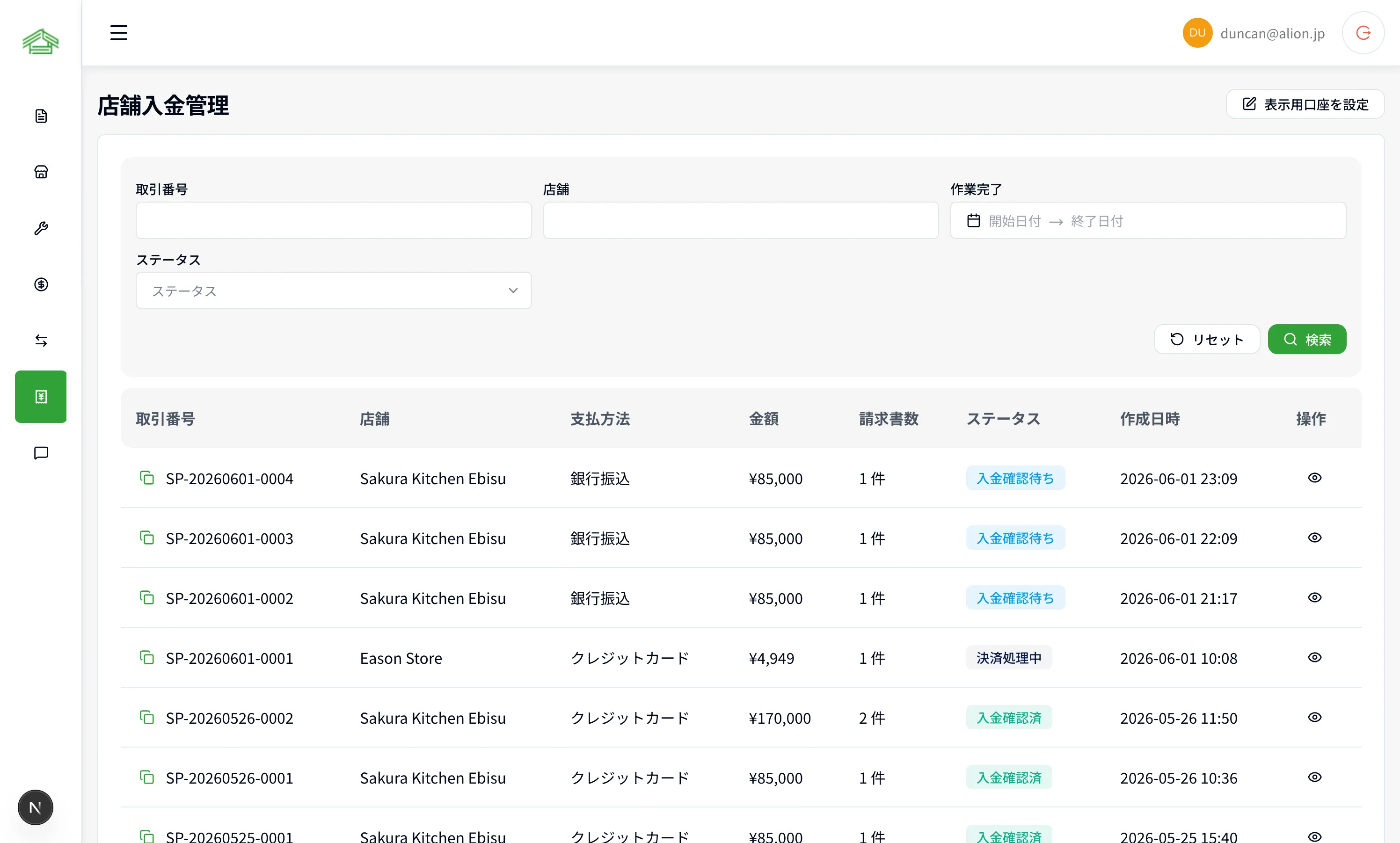Click 入金確認待ち badge for SP-20260601-0004
1400x843 pixels.
click(x=1015, y=478)
